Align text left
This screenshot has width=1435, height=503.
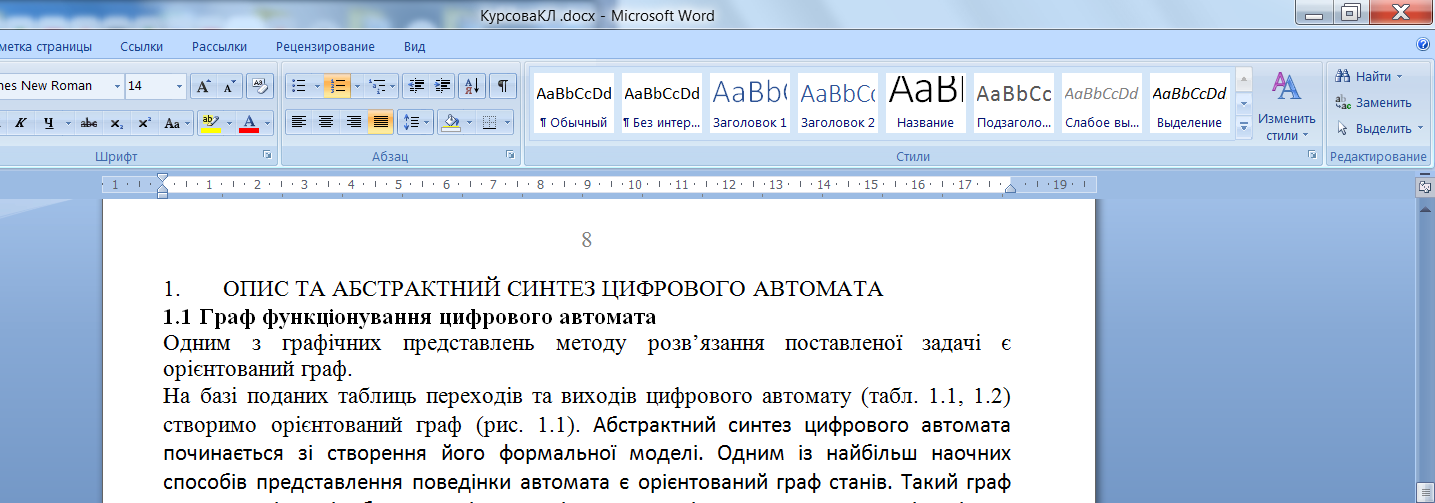click(x=298, y=123)
